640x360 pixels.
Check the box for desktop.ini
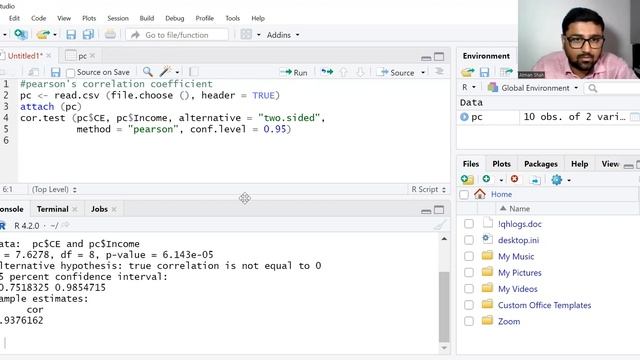coord(469,240)
